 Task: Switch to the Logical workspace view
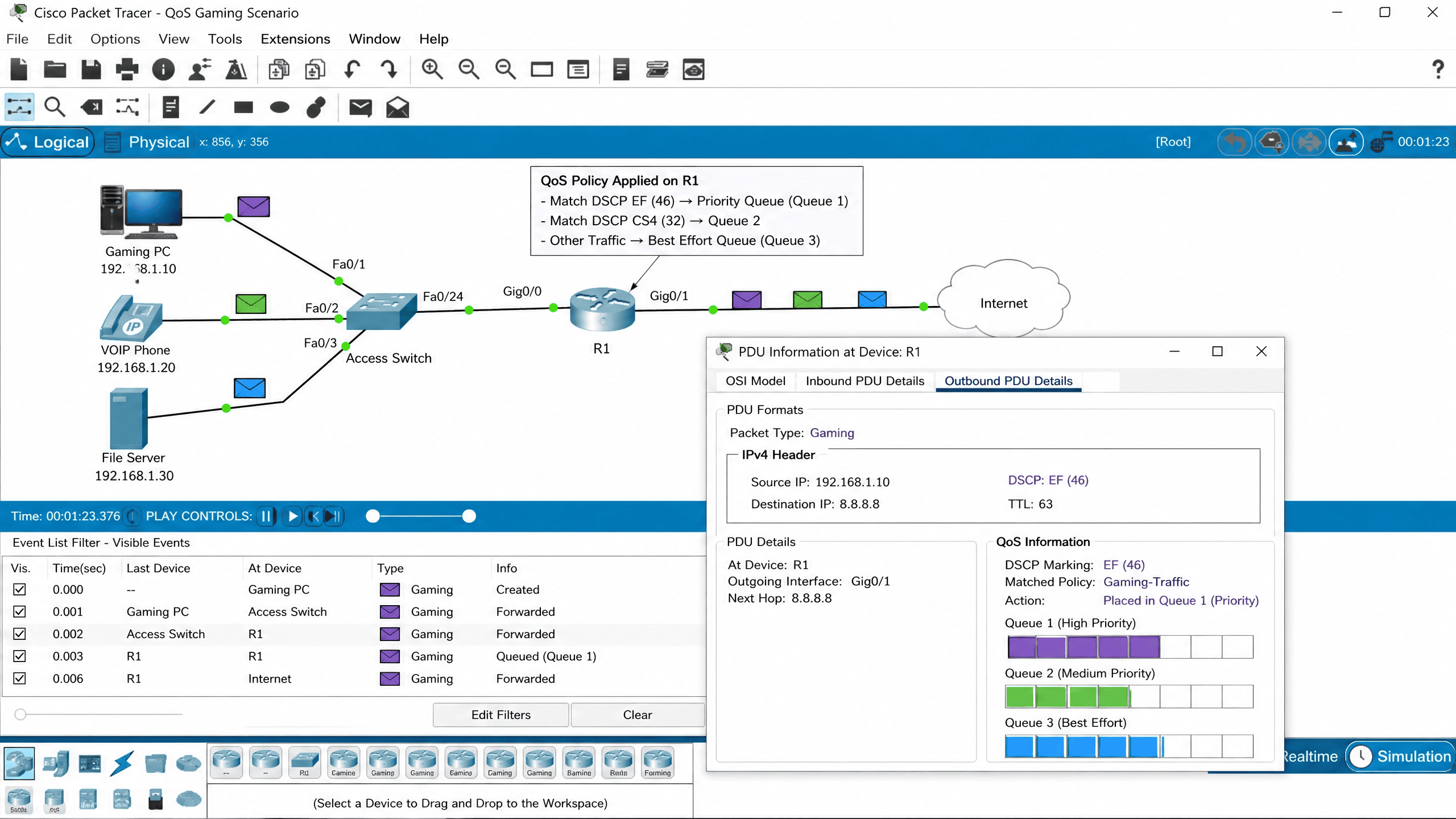tap(49, 142)
